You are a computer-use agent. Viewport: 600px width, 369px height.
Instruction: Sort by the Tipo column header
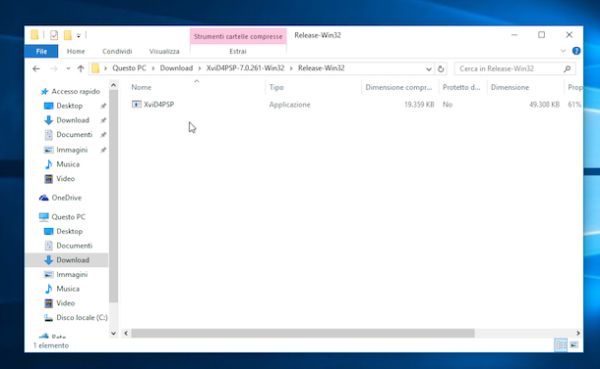click(276, 87)
